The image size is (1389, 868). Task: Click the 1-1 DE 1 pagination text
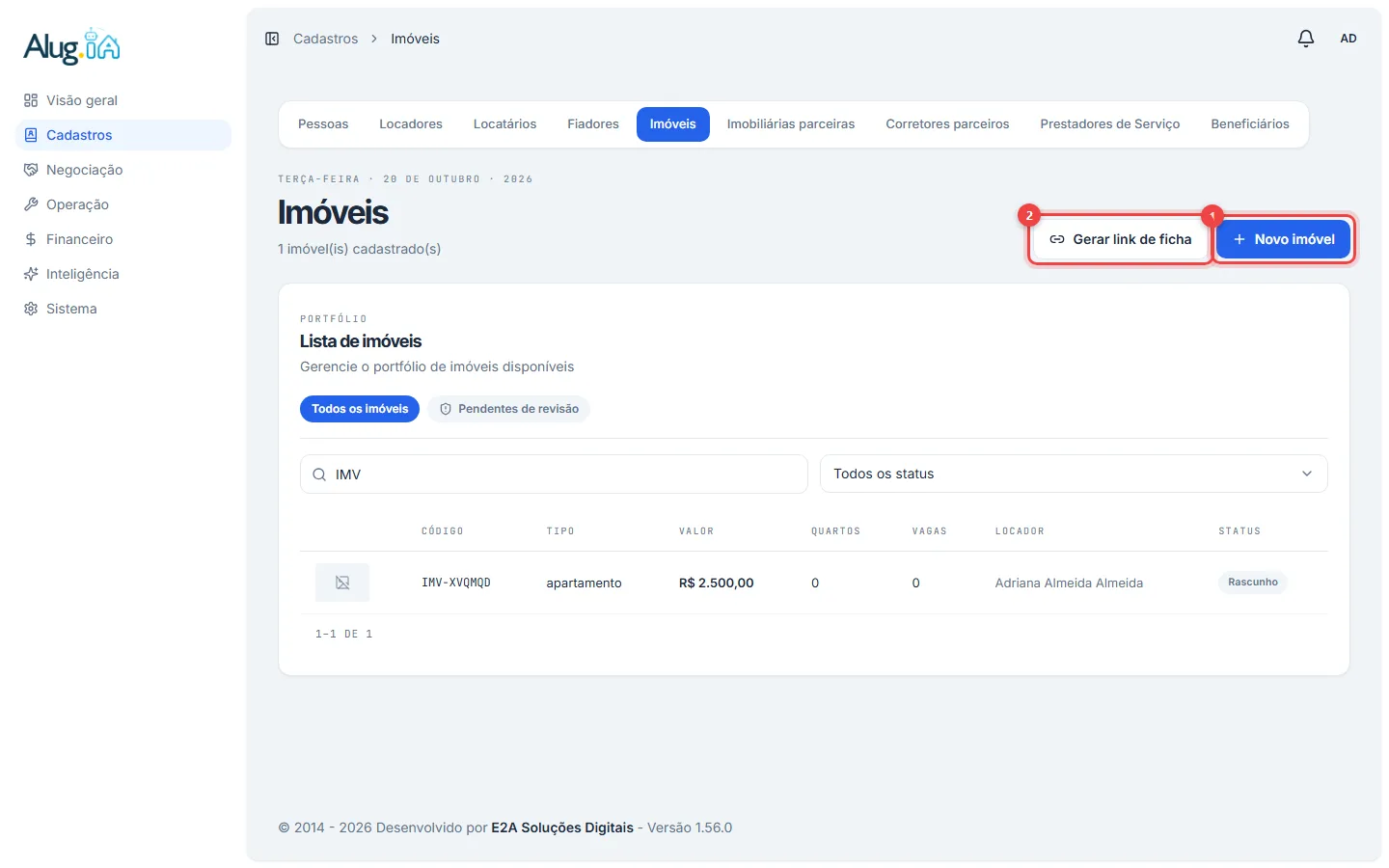click(x=344, y=634)
